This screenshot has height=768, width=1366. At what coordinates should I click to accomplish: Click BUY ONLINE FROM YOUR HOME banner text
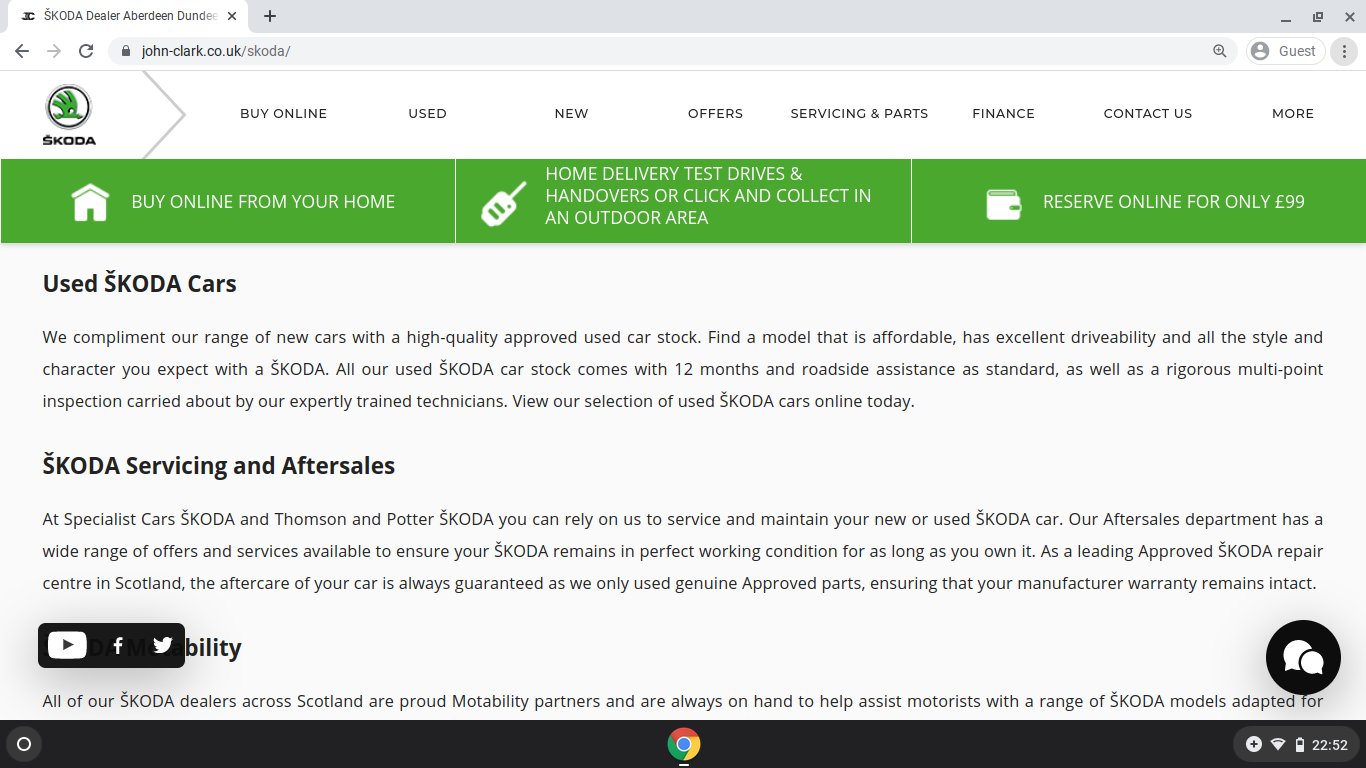click(x=263, y=202)
